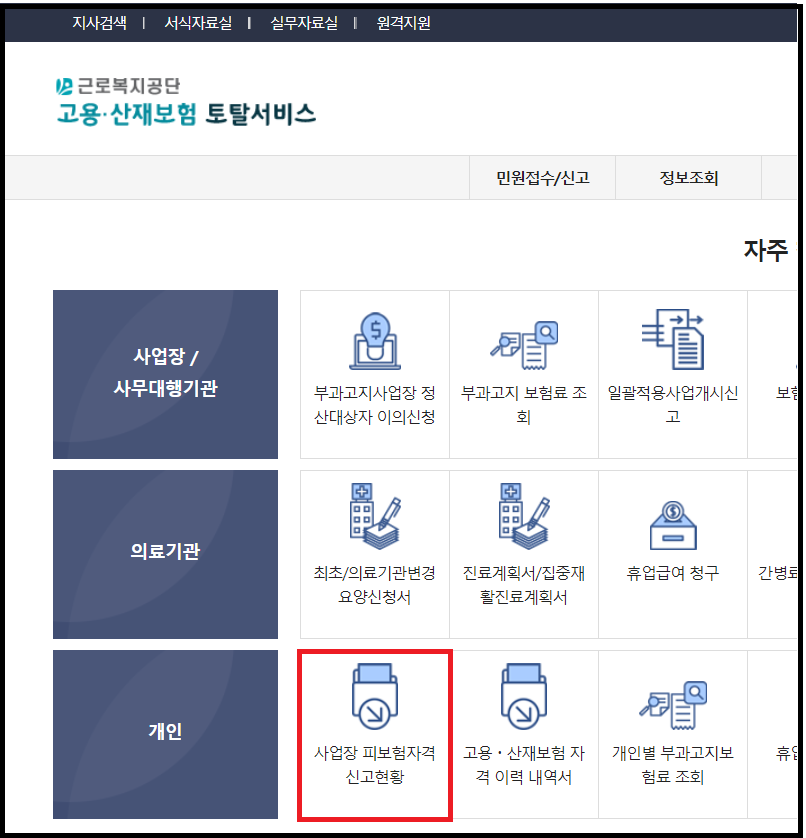Open 부과고지 보험료 조회 text
This screenshot has height=838, width=806.
pos(524,405)
